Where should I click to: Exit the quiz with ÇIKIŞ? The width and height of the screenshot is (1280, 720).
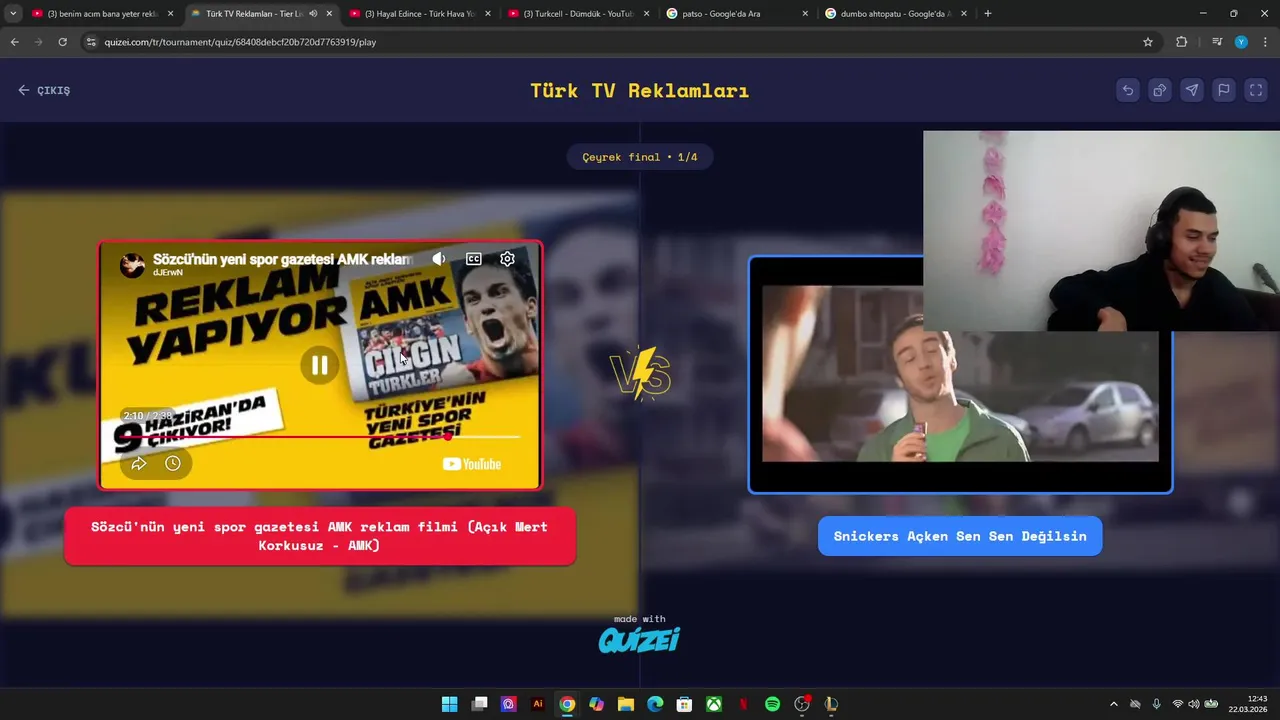(x=44, y=90)
